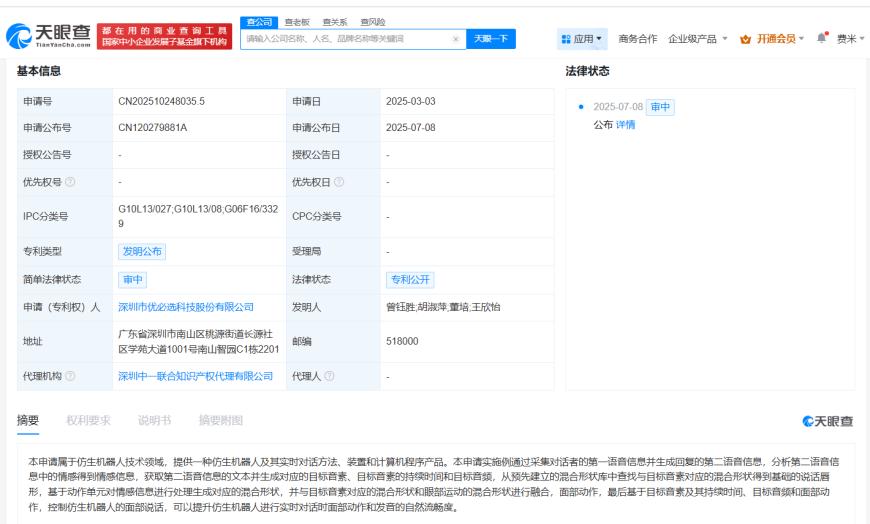Open the 商务合作 link
Screen dimensions: 870x524
click(x=638, y=39)
